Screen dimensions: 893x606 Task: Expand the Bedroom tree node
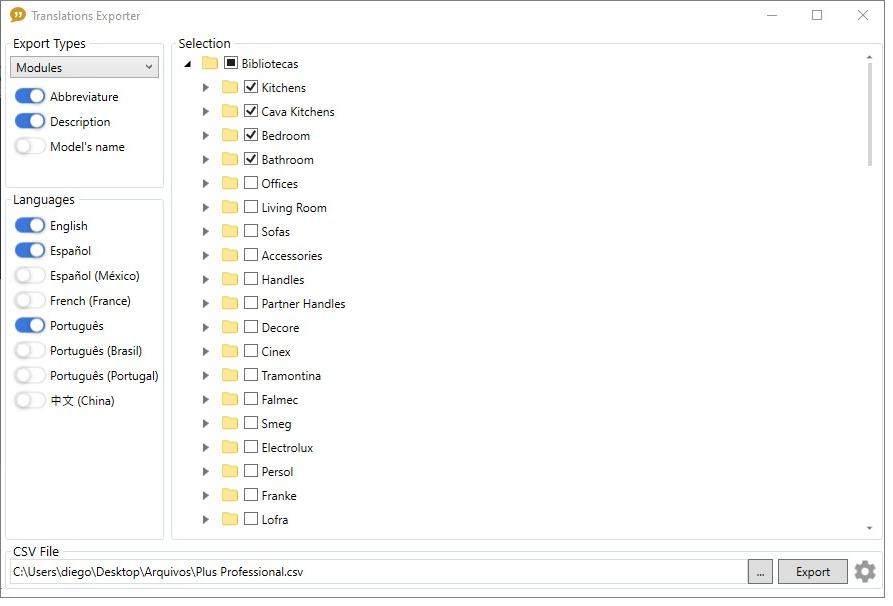tap(207, 136)
